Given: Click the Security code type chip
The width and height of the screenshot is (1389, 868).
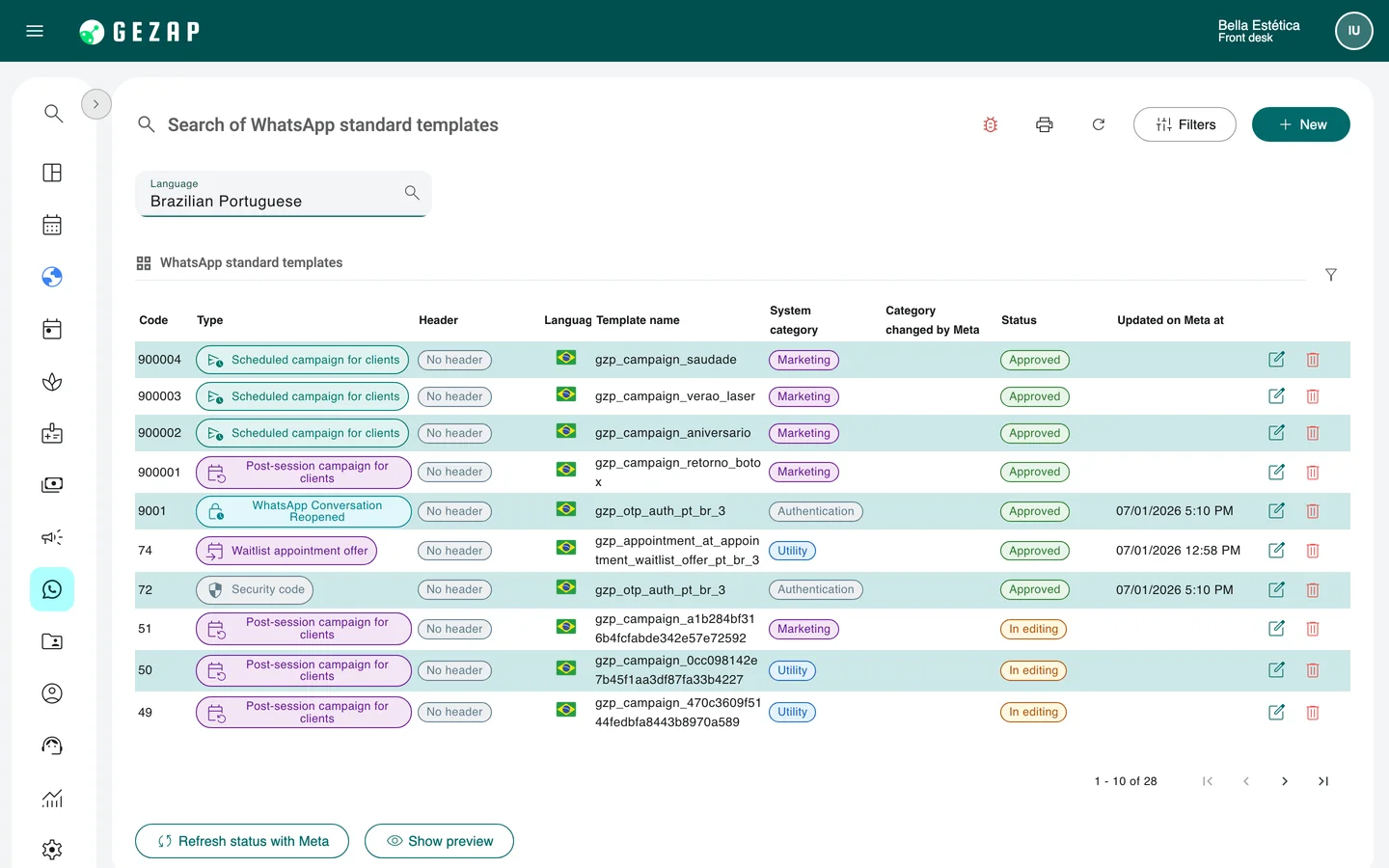Looking at the screenshot, I should pos(255,589).
